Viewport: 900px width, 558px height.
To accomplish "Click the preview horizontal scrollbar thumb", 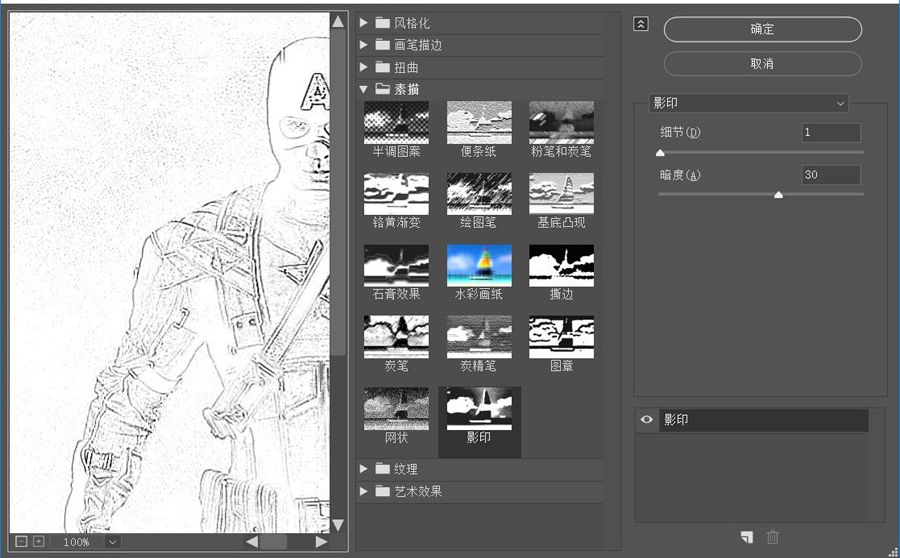I will coord(273,541).
